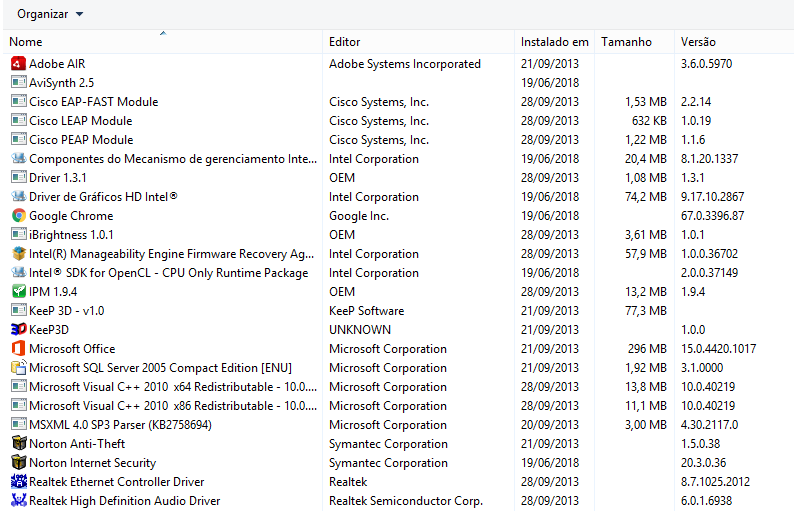Click the KeeP 3D - v1.0 icon
Image resolution: width=794 pixels, height=511 pixels.
pos(18,310)
